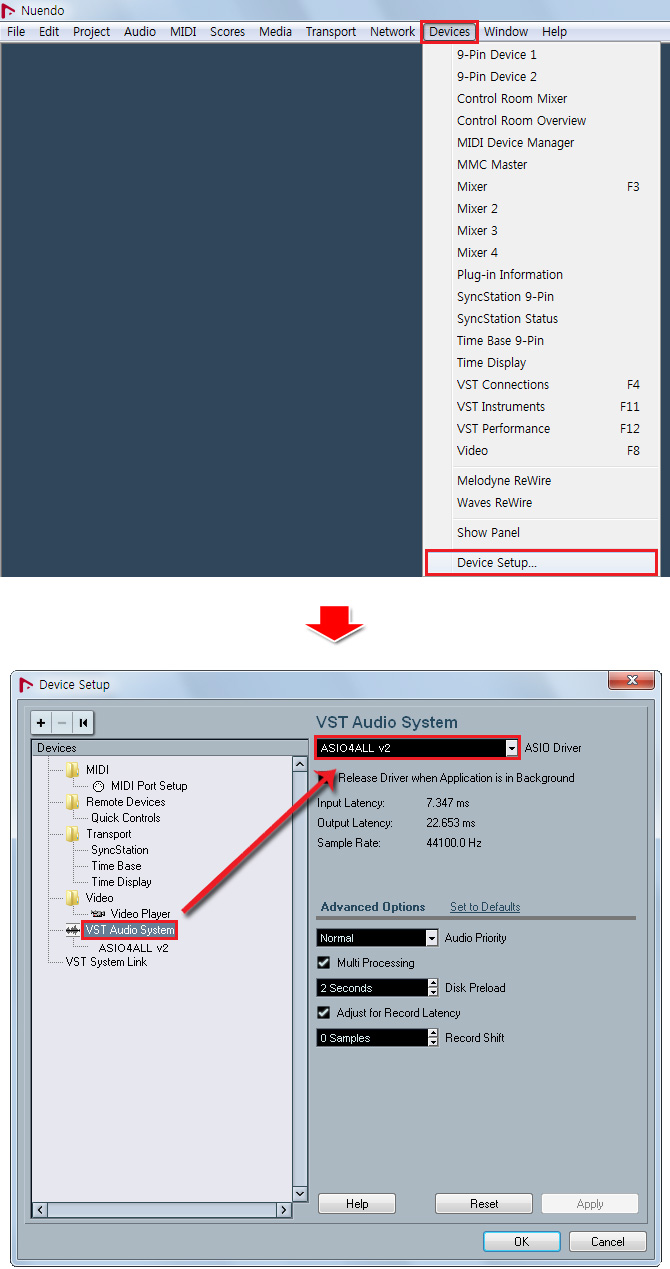Viewport: 670px width, 1269px height.
Task: Open the MIDI menu
Action: (x=183, y=32)
